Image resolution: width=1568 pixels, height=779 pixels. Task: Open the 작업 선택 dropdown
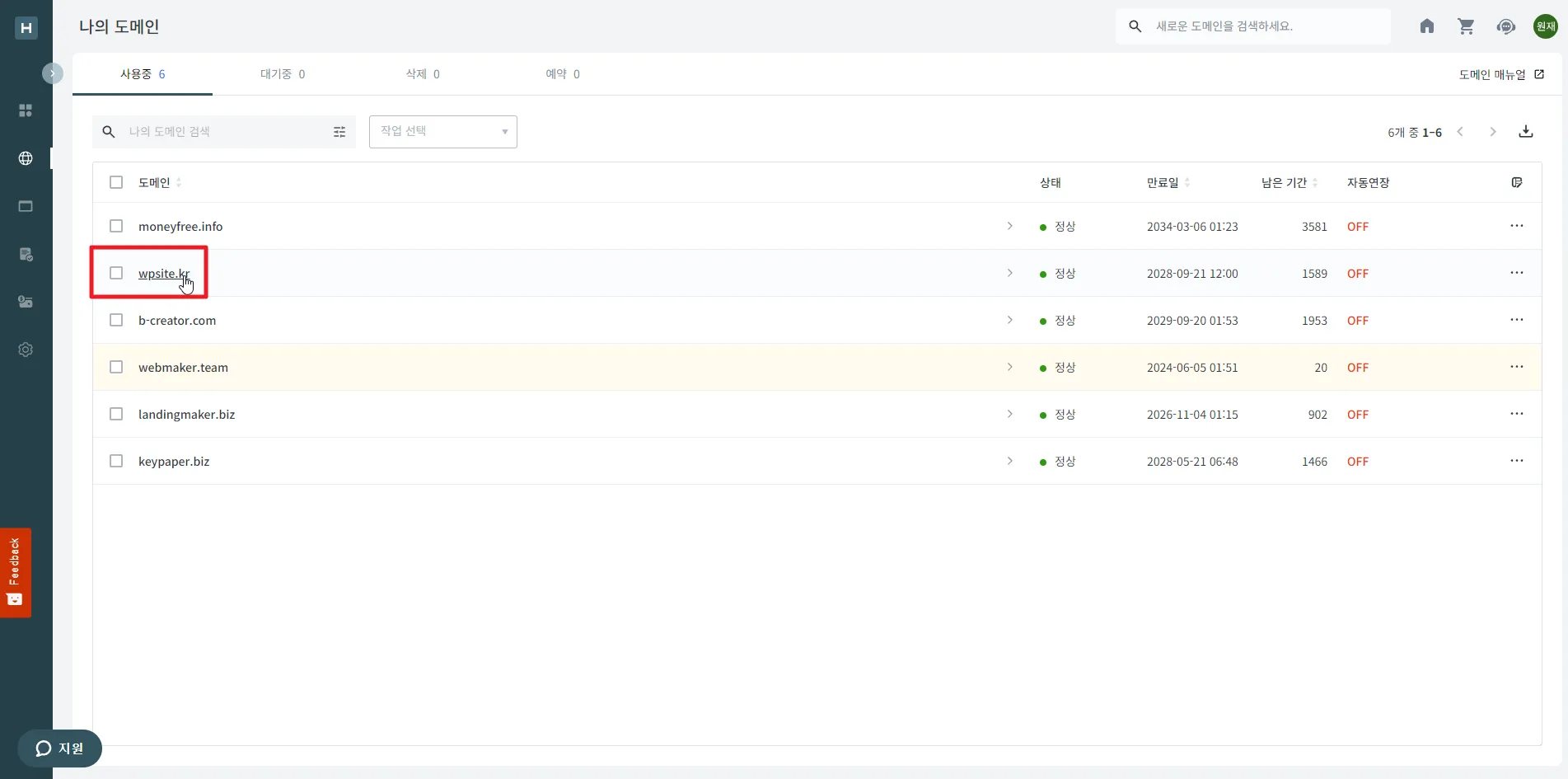coord(443,132)
